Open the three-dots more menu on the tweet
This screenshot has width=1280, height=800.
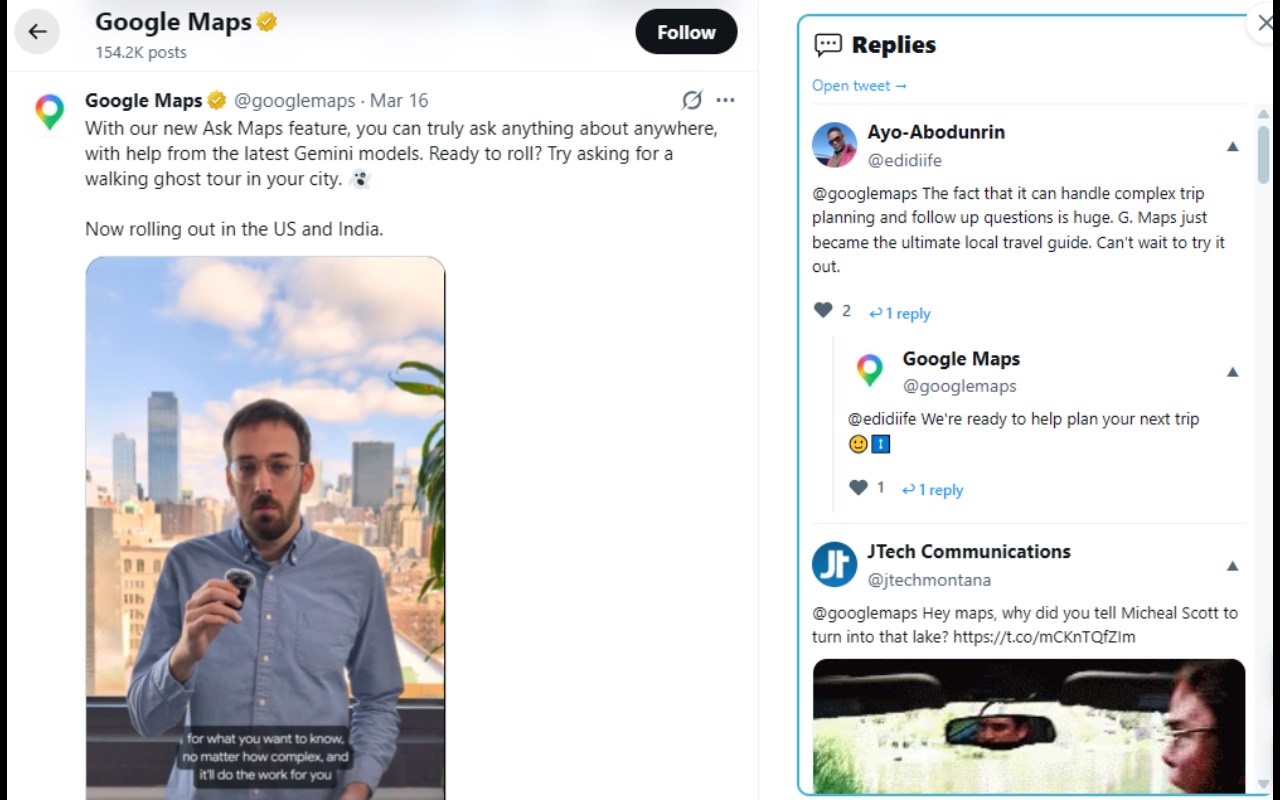(725, 100)
